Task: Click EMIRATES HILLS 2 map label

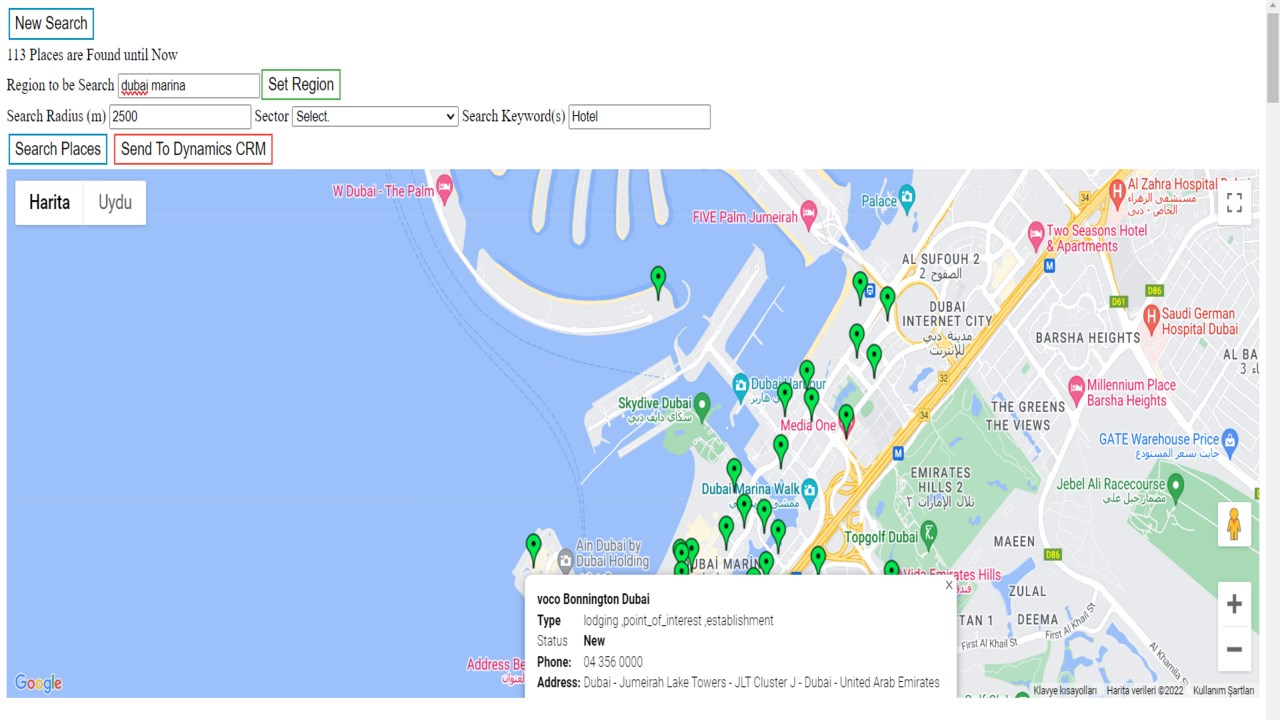Action: click(x=940, y=479)
